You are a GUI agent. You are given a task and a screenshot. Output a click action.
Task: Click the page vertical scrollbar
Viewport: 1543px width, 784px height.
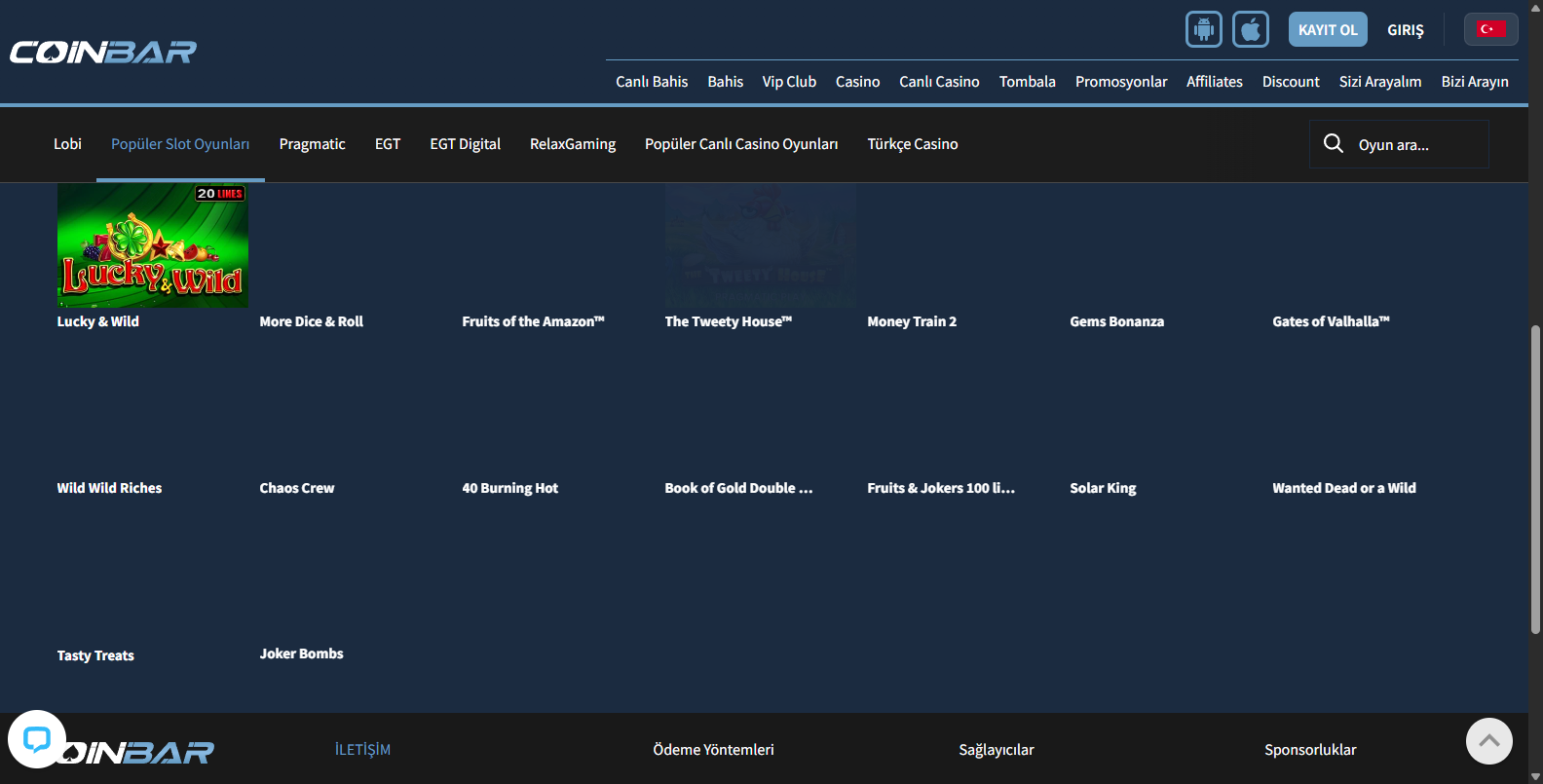coord(1535,477)
